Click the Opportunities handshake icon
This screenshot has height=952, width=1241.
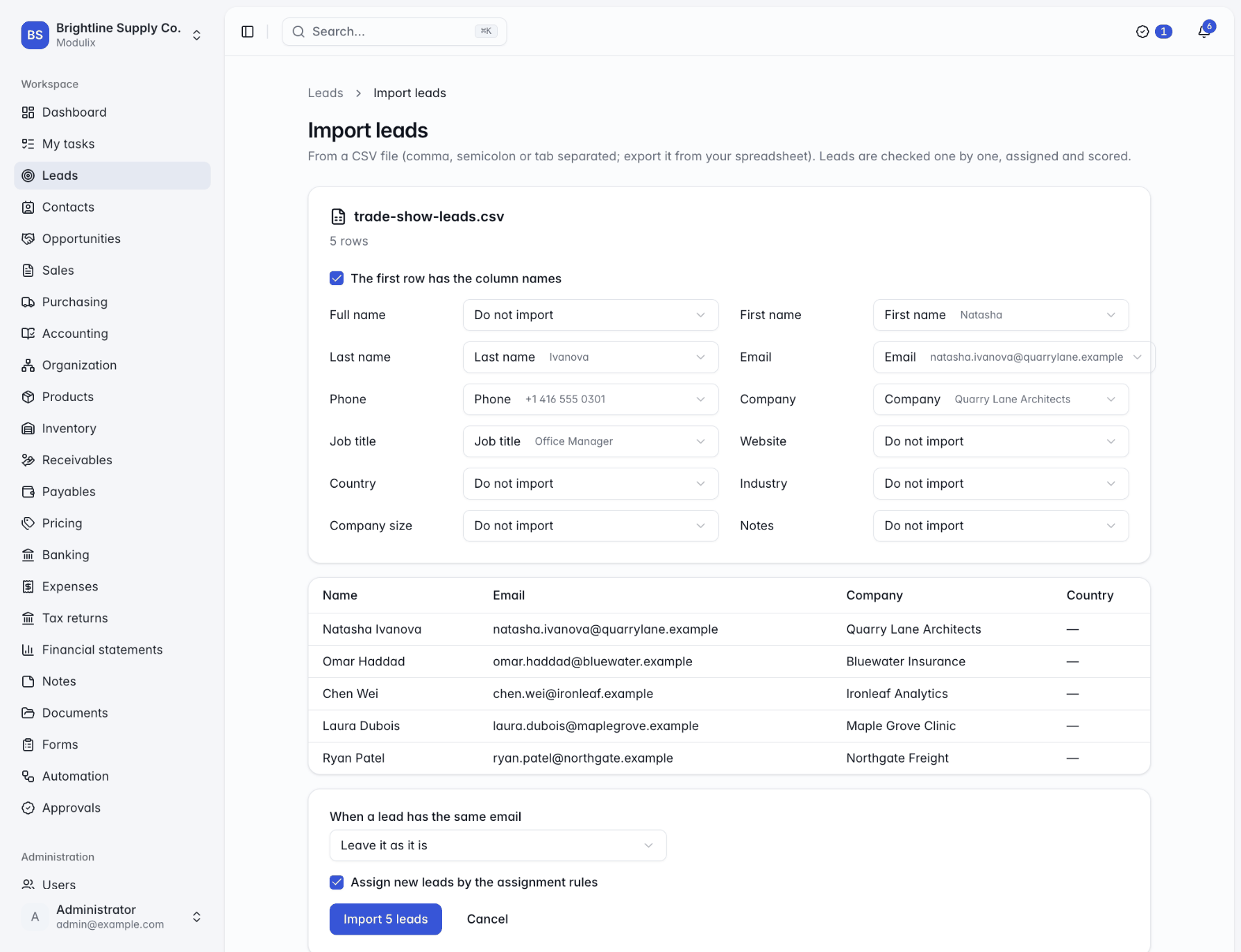pyautogui.click(x=28, y=239)
